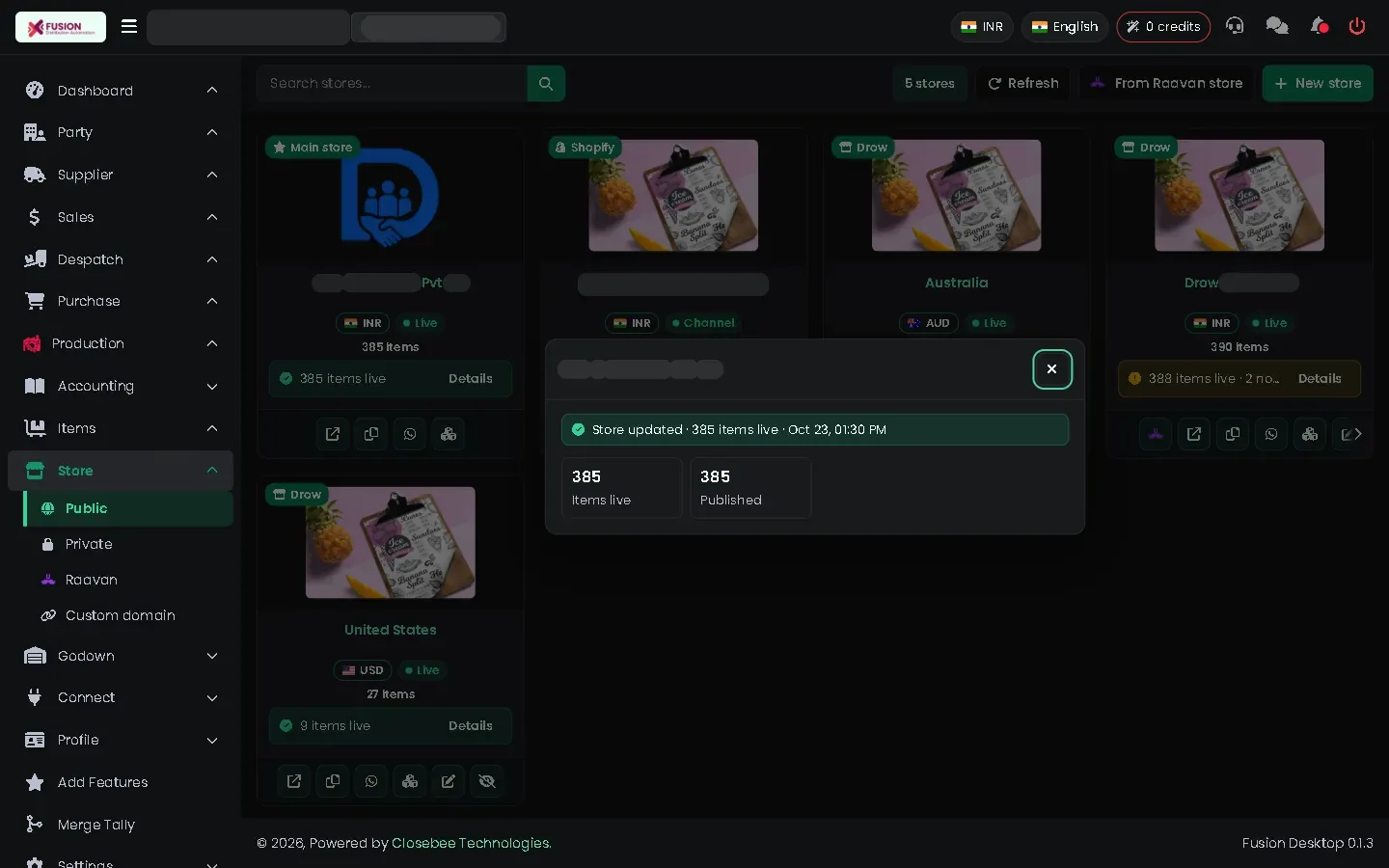Screen dimensions: 1389x868
Task: Expand the Godown menu
Action: [x=121, y=656]
